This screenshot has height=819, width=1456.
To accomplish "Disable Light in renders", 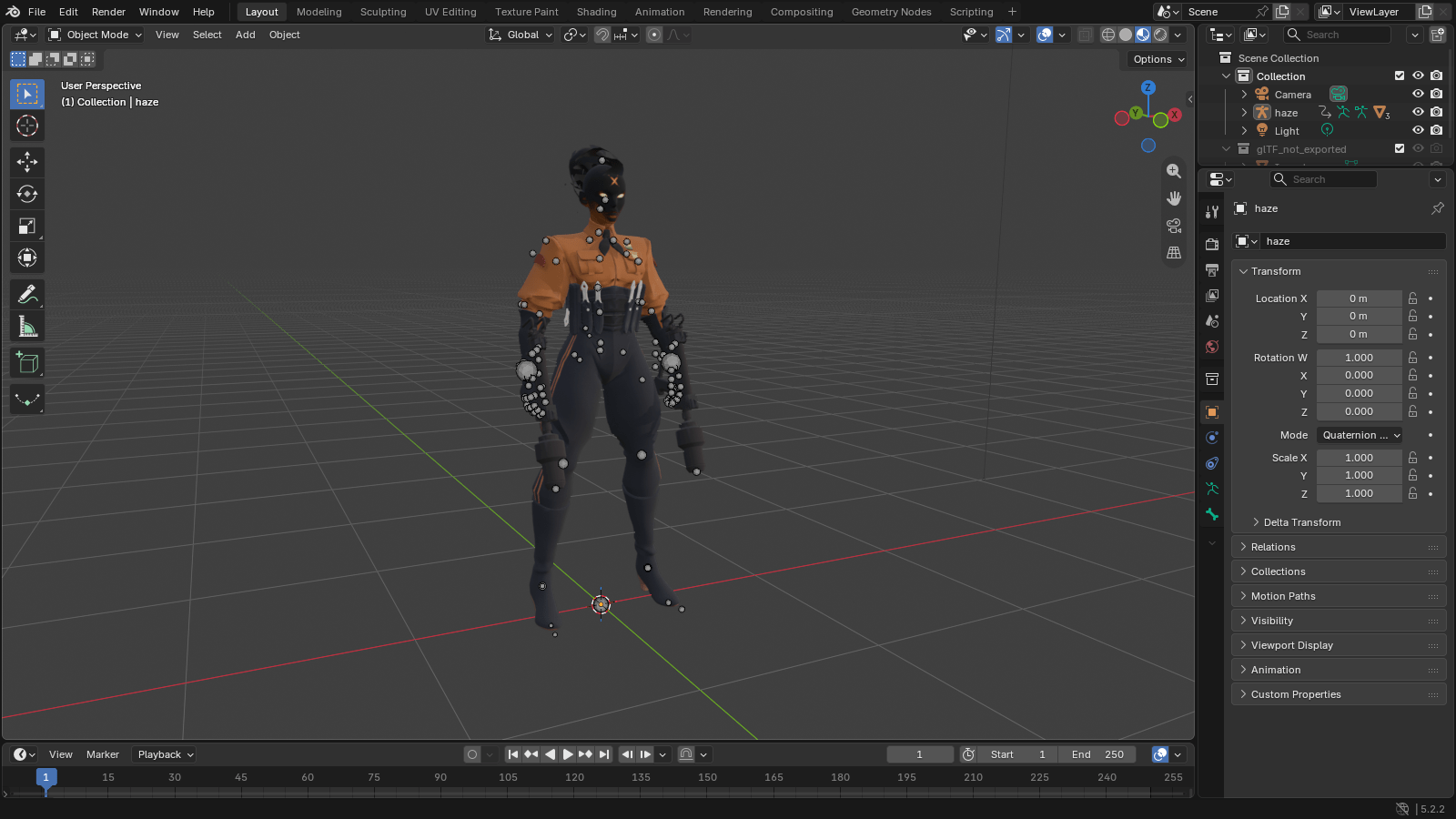I will tap(1436, 130).
